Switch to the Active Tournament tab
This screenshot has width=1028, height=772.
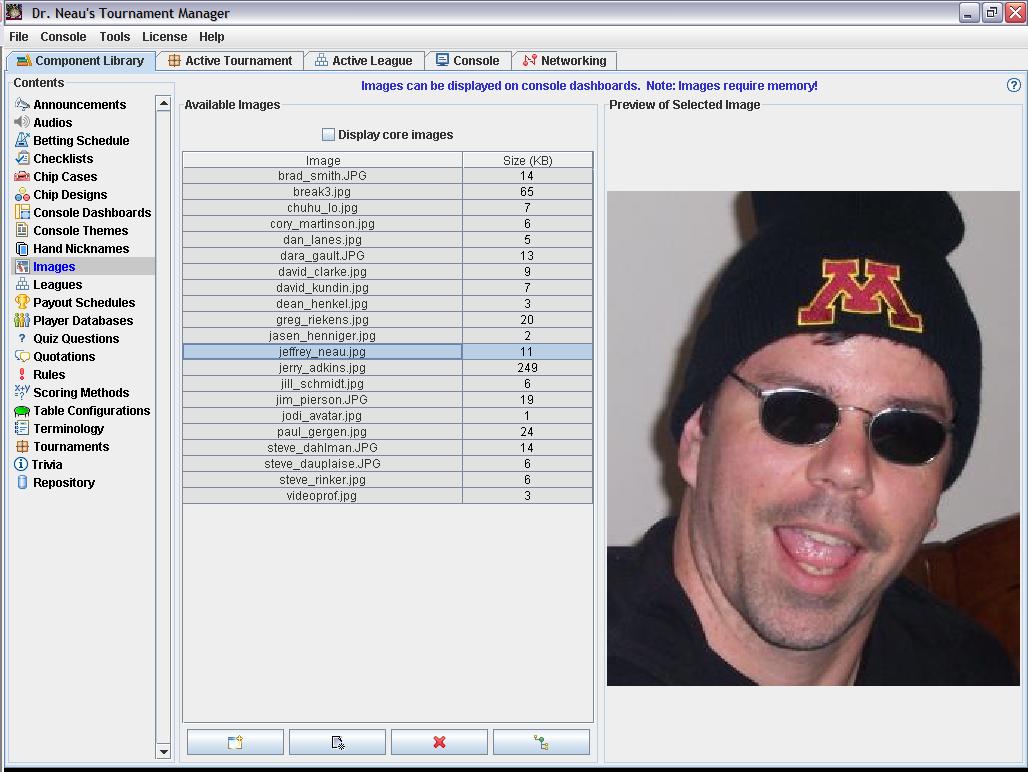point(230,60)
